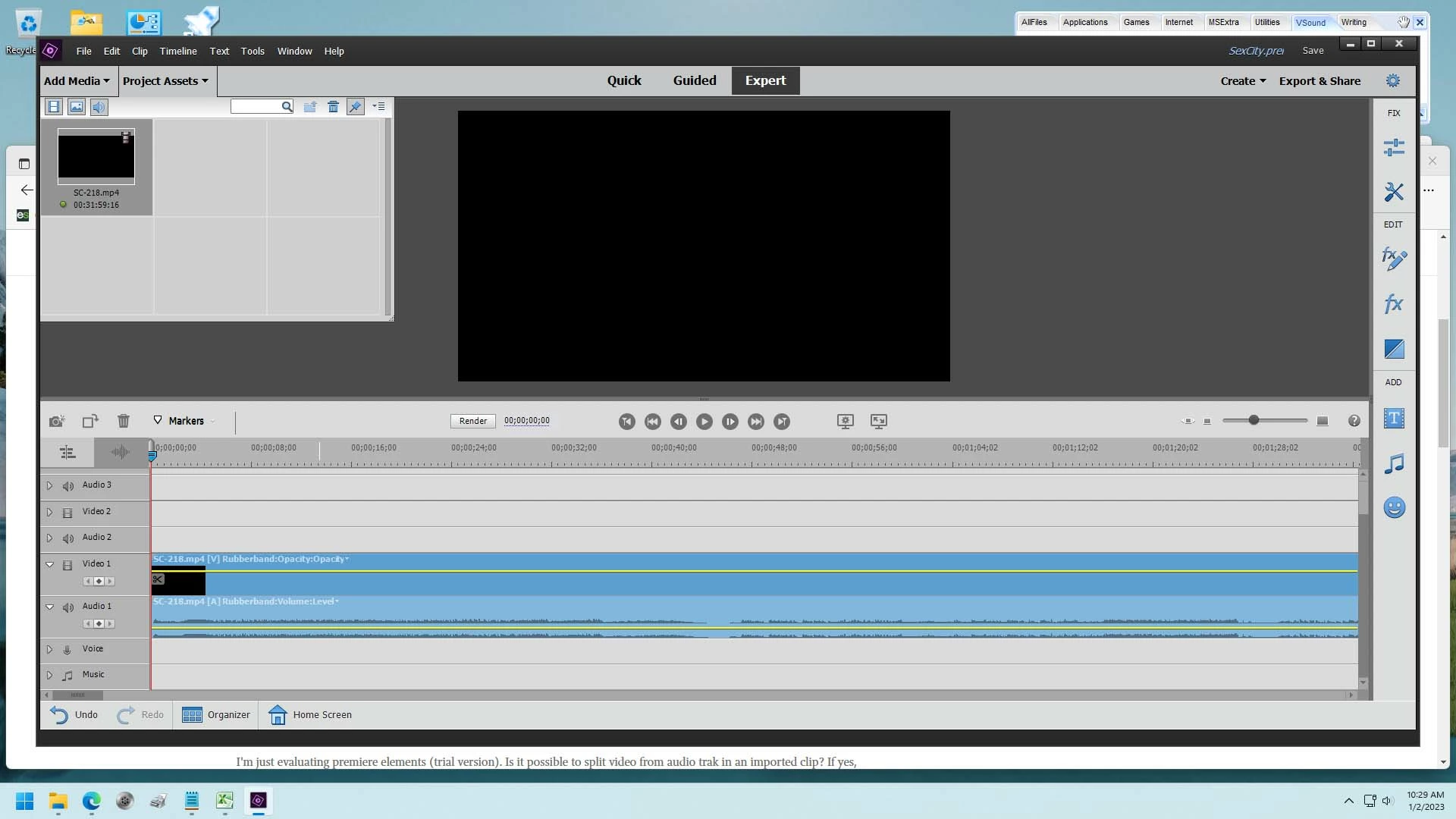
Task: Open the Timeline menu
Action: point(178,52)
